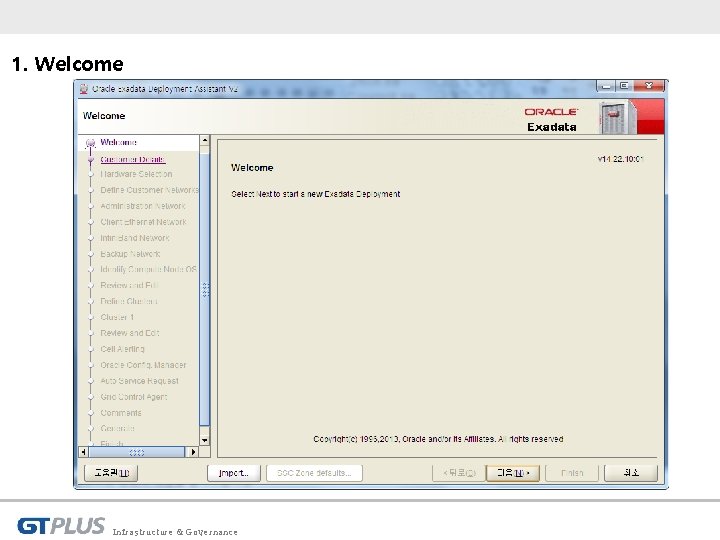
Task: Select the Auto Service Request step
Action: coord(140,381)
